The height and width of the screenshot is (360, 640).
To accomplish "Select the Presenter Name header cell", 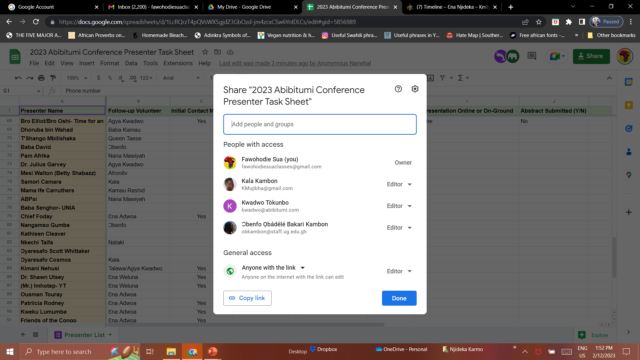I will [62, 111].
